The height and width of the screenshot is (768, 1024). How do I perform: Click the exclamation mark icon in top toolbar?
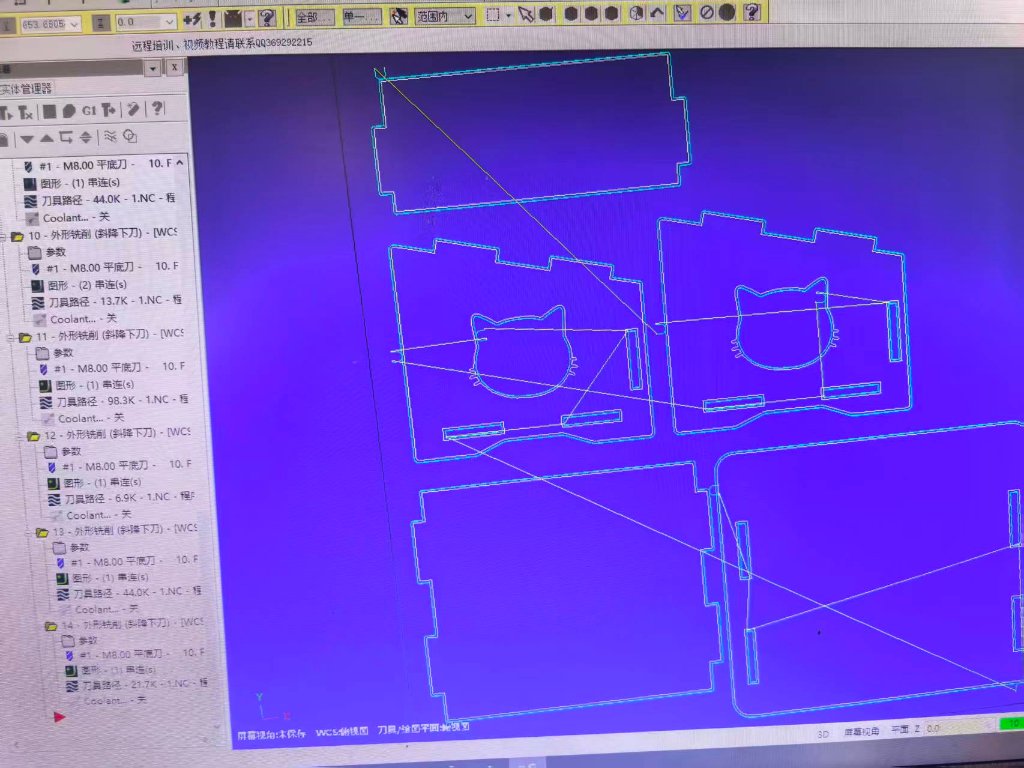point(212,18)
